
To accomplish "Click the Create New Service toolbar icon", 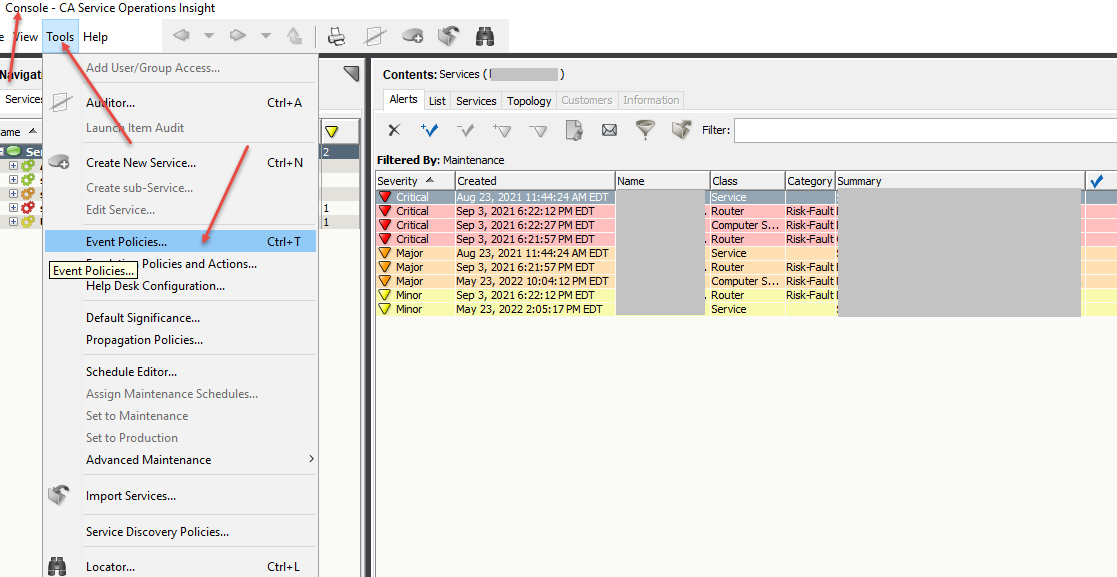I will click(412, 36).
